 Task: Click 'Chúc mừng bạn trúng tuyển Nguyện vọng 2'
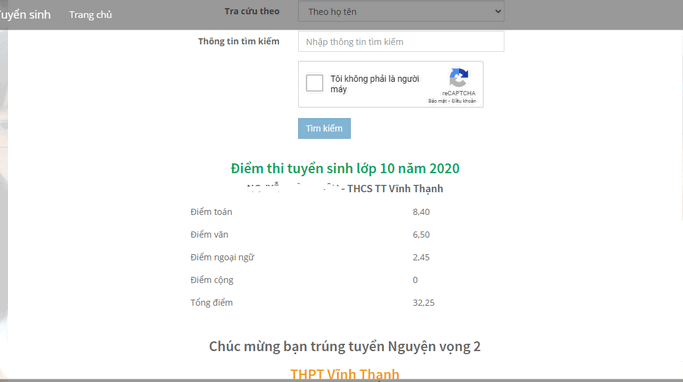pyautogui.click(x=345, y=347)
